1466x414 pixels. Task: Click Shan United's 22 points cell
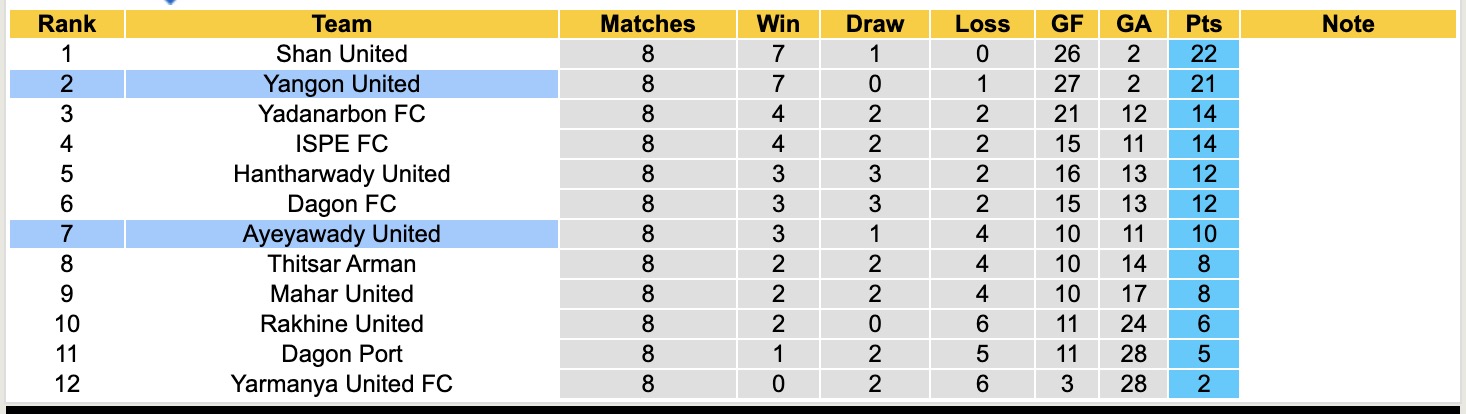[1203, 54]
